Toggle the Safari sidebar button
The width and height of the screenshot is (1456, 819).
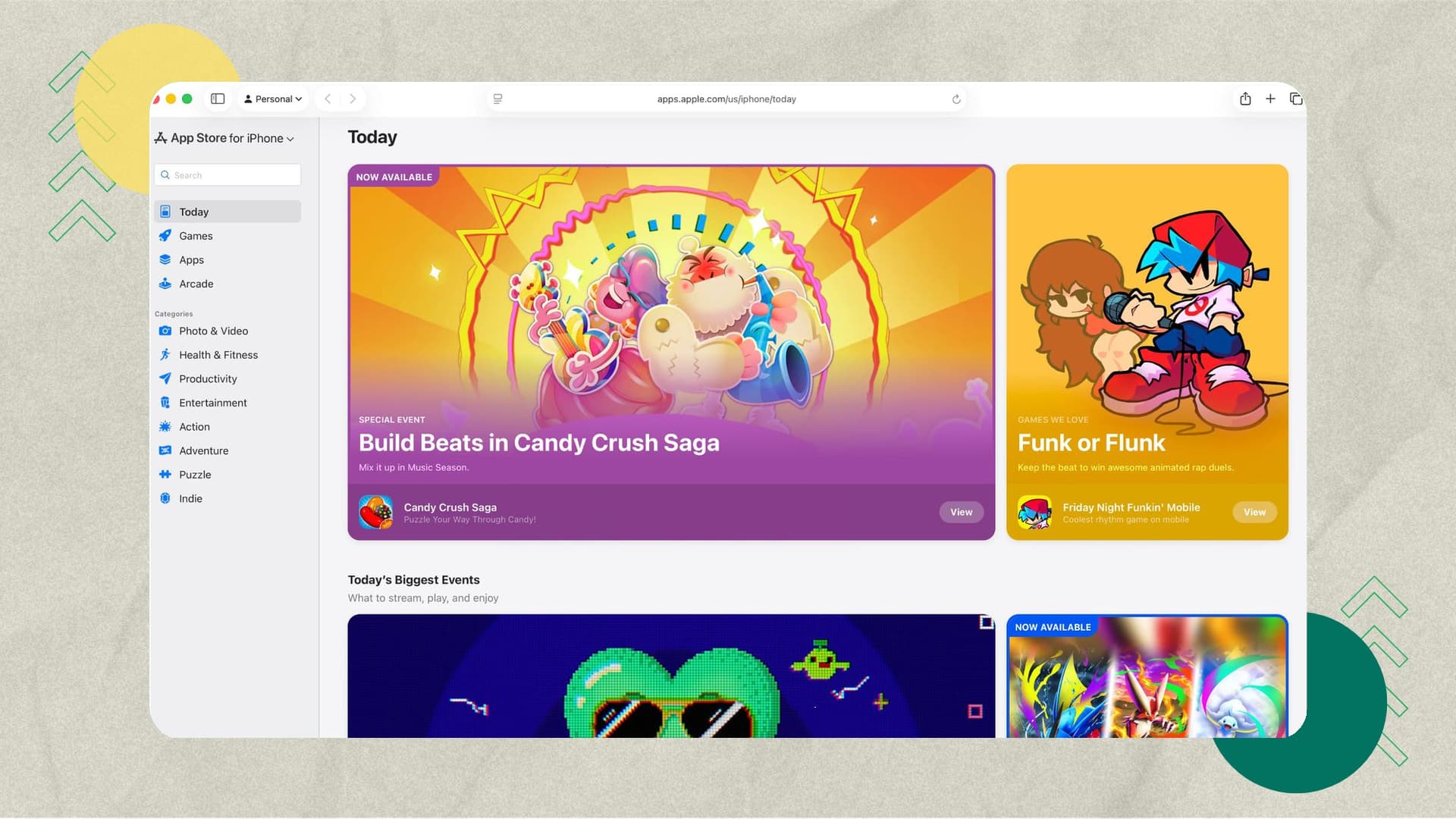218,99
